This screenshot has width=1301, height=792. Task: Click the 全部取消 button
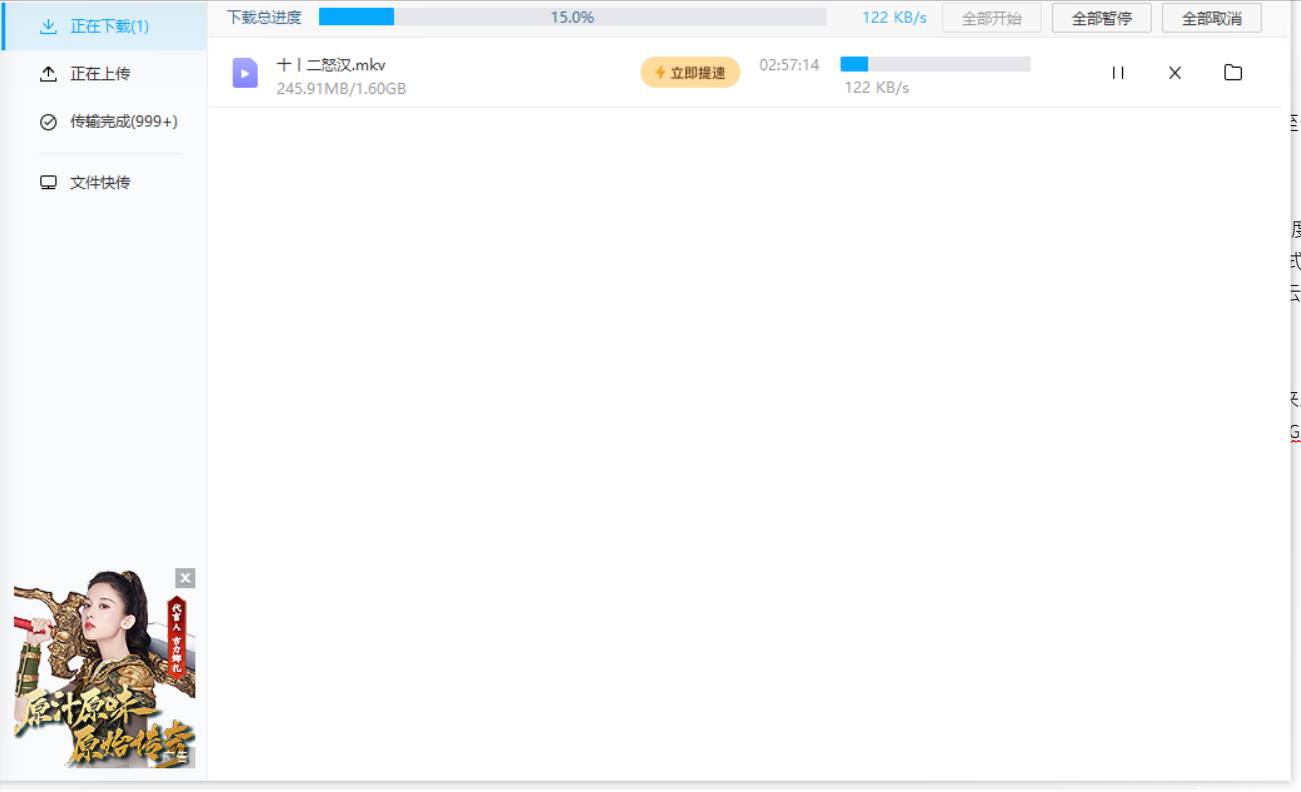click(x=1211, y=18)
